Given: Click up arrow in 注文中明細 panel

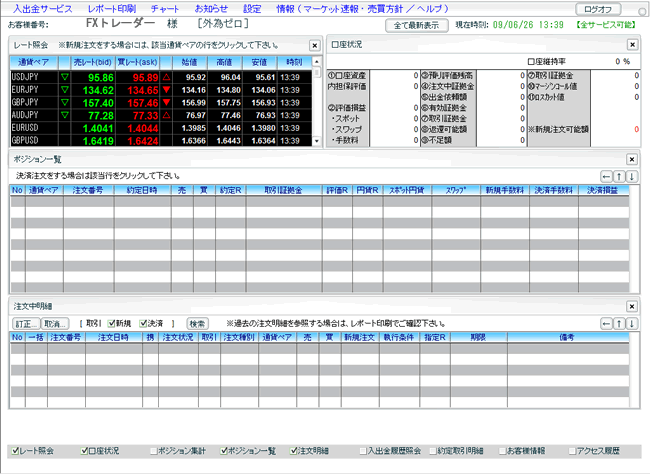Looking at the screenshot, I should (619, 323).
